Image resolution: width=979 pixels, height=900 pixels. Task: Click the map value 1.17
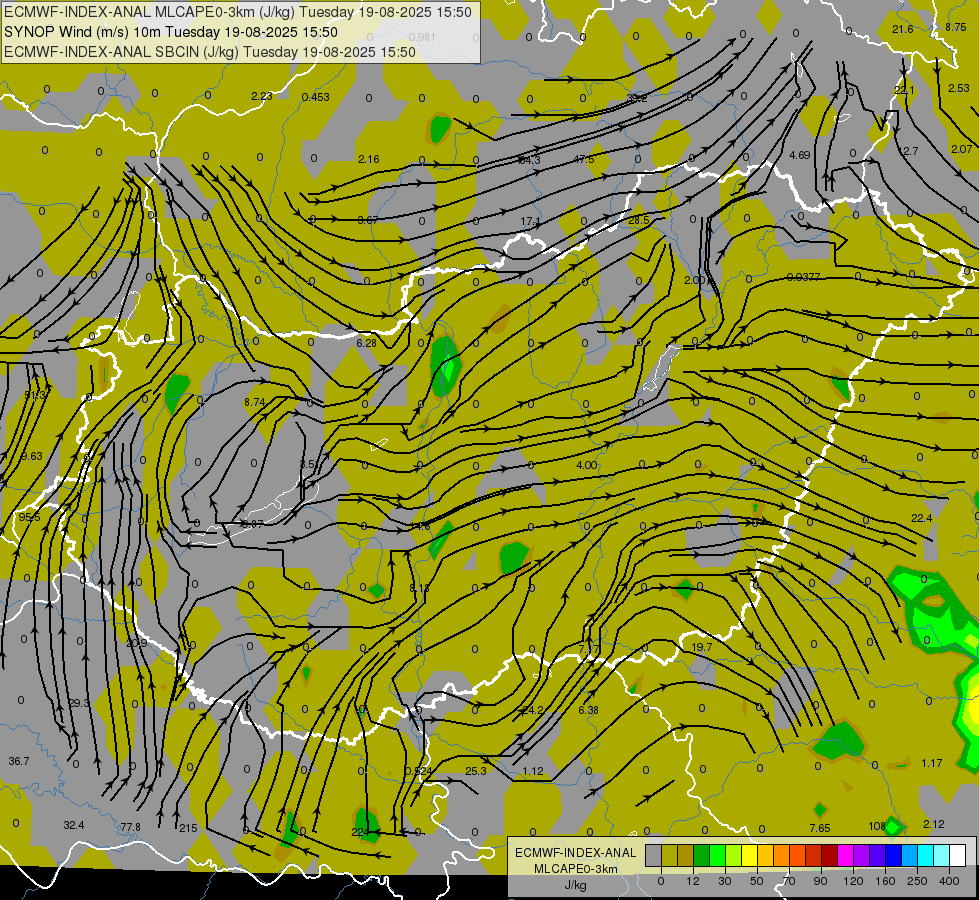tap(932, 763)
